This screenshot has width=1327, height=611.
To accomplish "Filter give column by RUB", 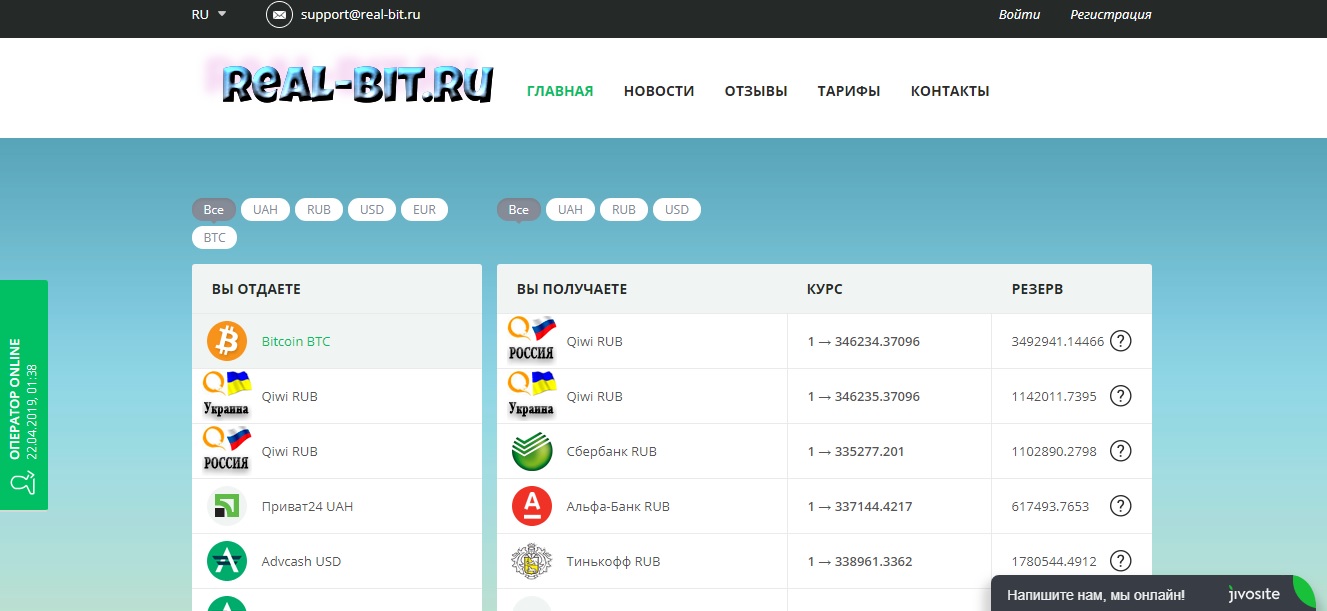I will point(319,210).
